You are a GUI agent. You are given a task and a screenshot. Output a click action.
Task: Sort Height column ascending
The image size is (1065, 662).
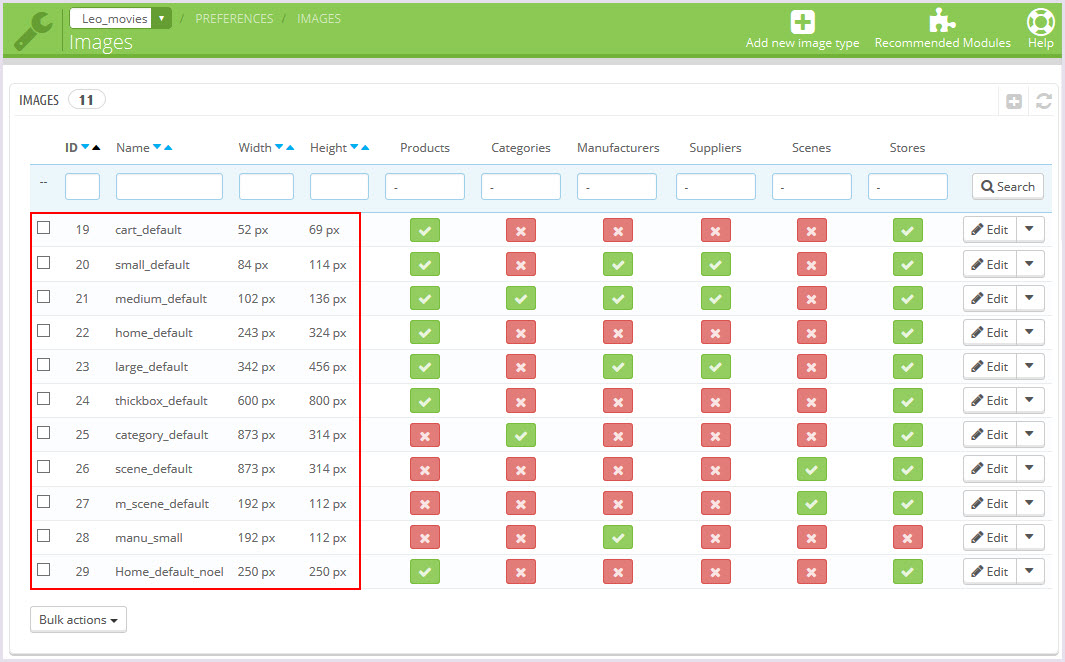click(365, 147)
